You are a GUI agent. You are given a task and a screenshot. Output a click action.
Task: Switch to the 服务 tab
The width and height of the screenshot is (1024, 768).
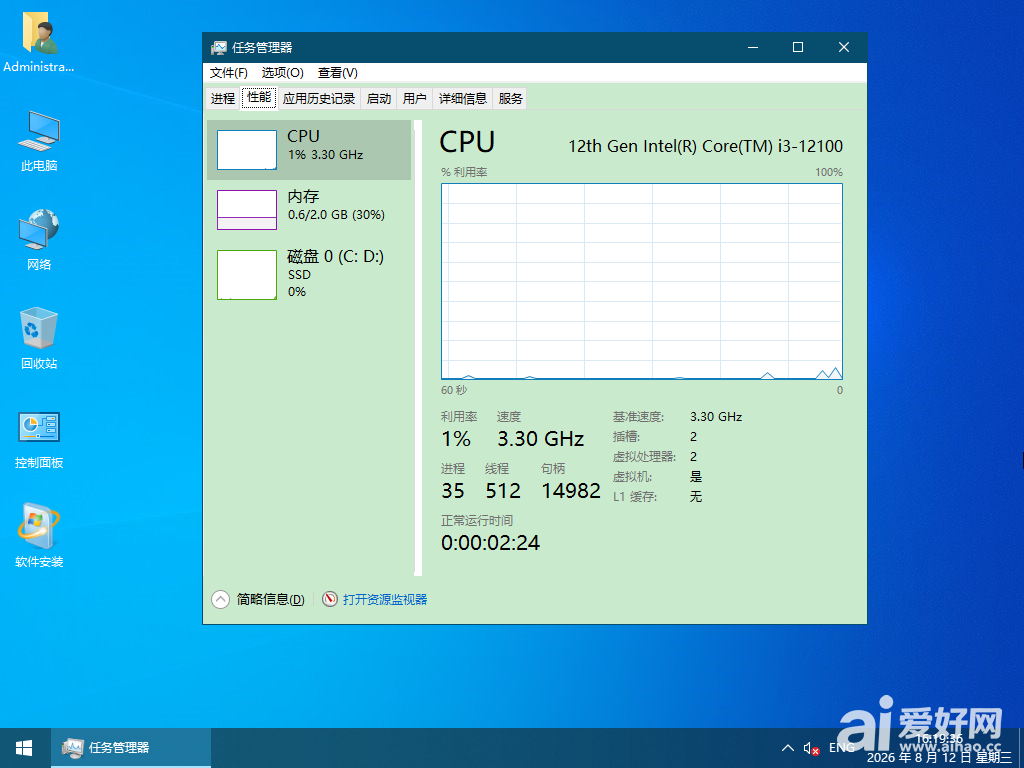510,99
